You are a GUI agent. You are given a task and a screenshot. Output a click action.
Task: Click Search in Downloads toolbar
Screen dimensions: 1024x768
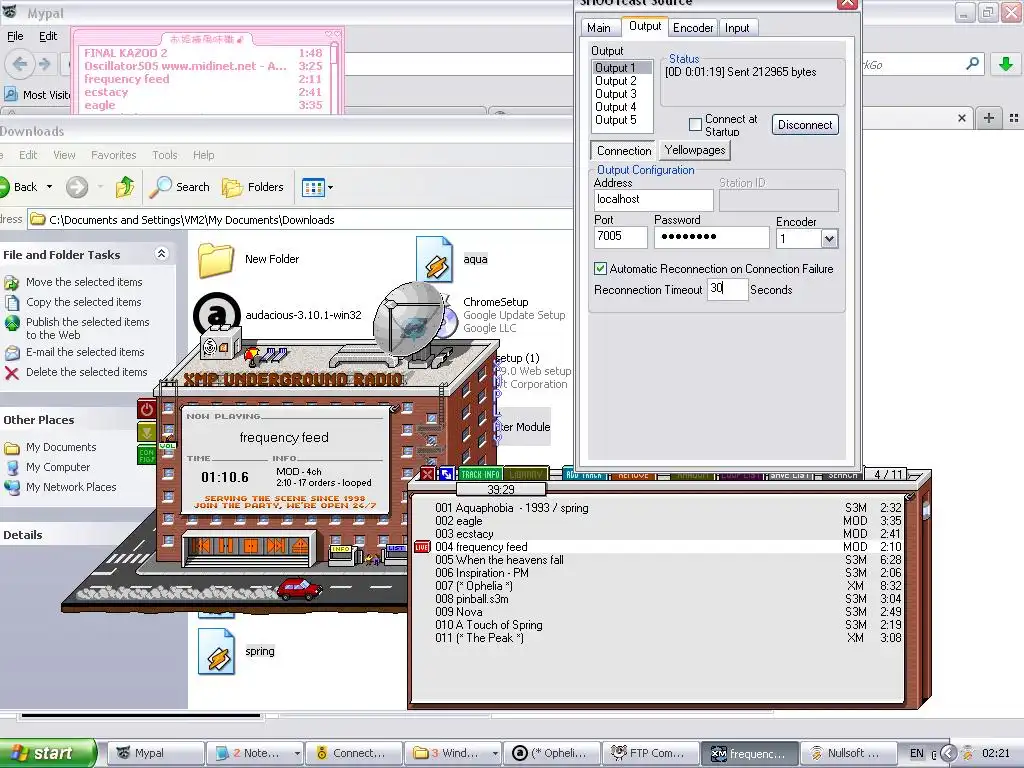(180, 187)
